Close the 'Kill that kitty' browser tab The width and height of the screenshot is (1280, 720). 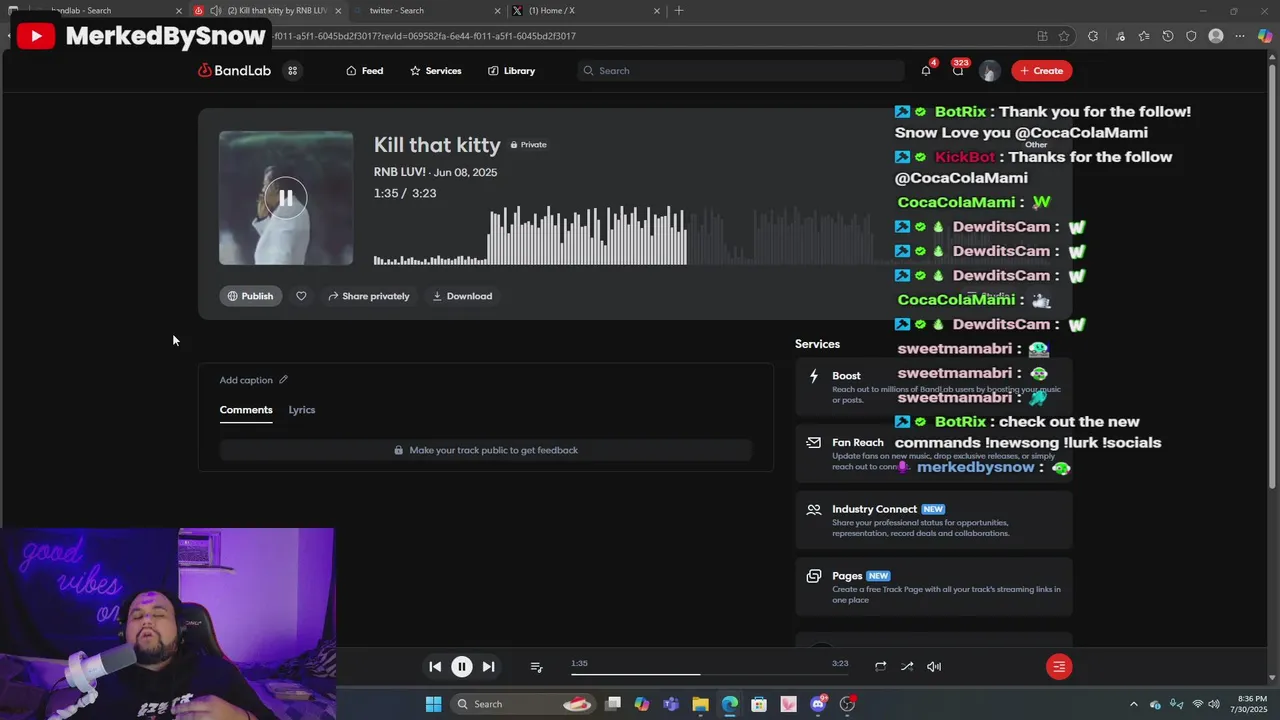tap(338, 11)
